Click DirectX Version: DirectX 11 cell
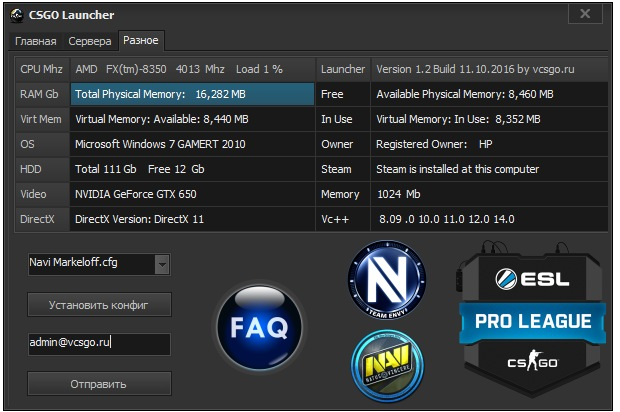This screenshot has height=412, width=620. click(193, 219)
